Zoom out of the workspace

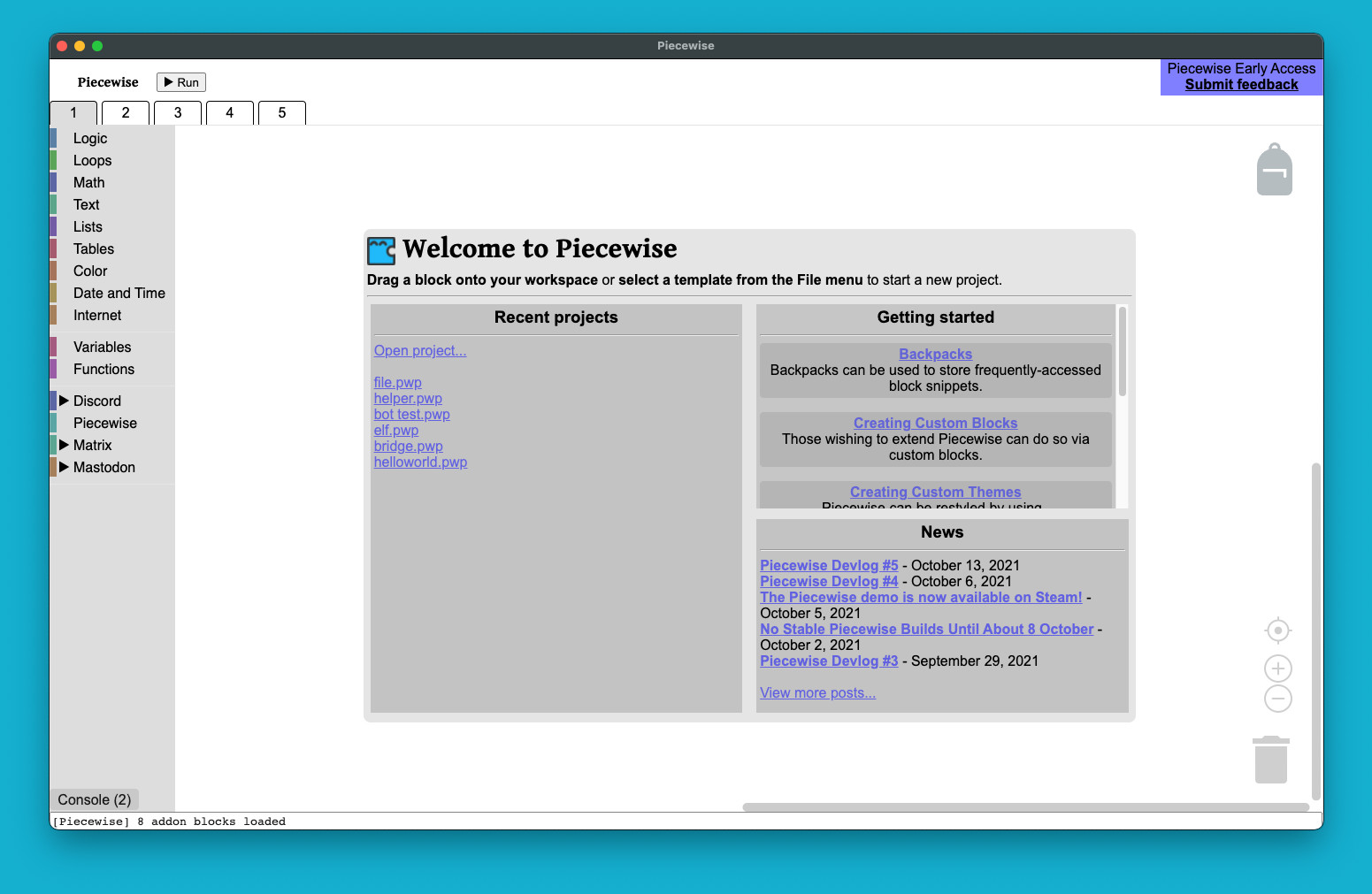1277,699
